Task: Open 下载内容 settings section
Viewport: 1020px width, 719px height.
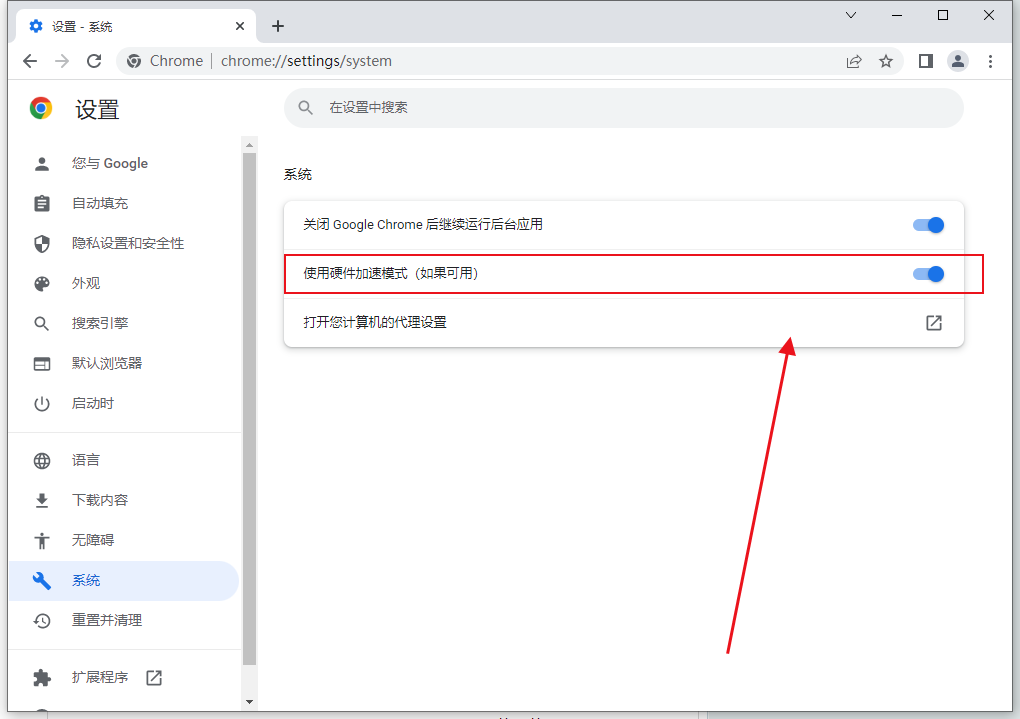Action: 124,500
